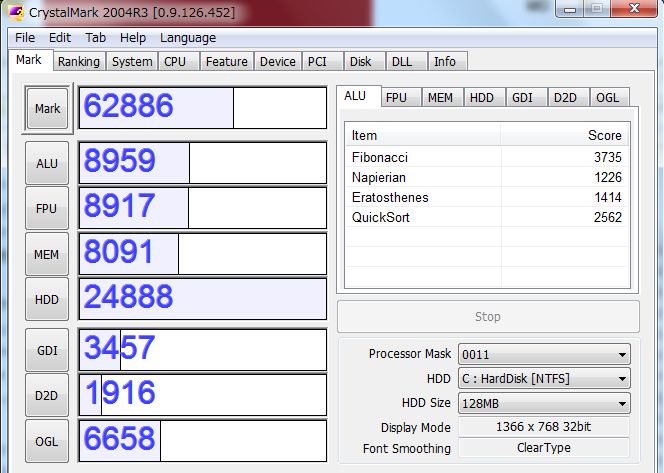This screenshot has height=473, width=664.
Task: Select the QuickSort result row
Action: point(487,217)
